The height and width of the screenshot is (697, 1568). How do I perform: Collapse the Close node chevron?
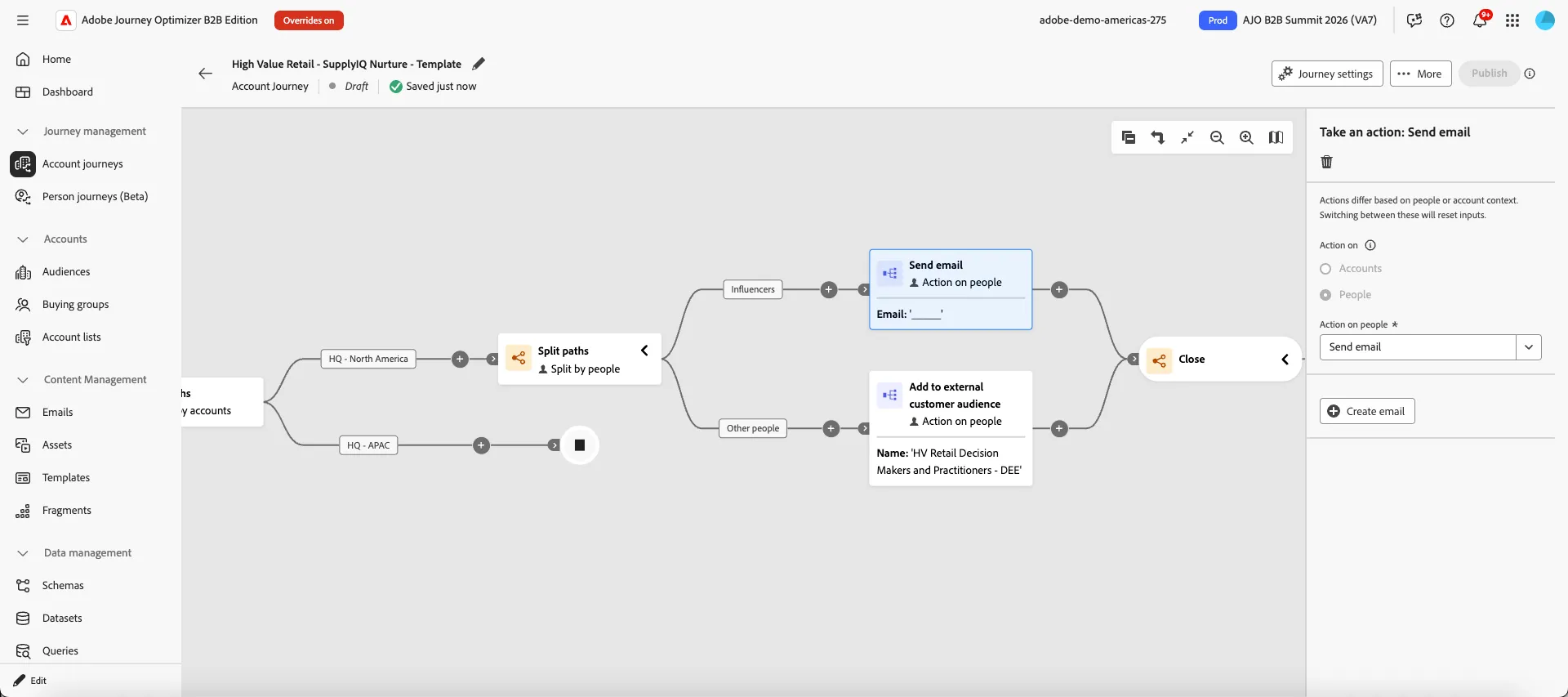1285,360
